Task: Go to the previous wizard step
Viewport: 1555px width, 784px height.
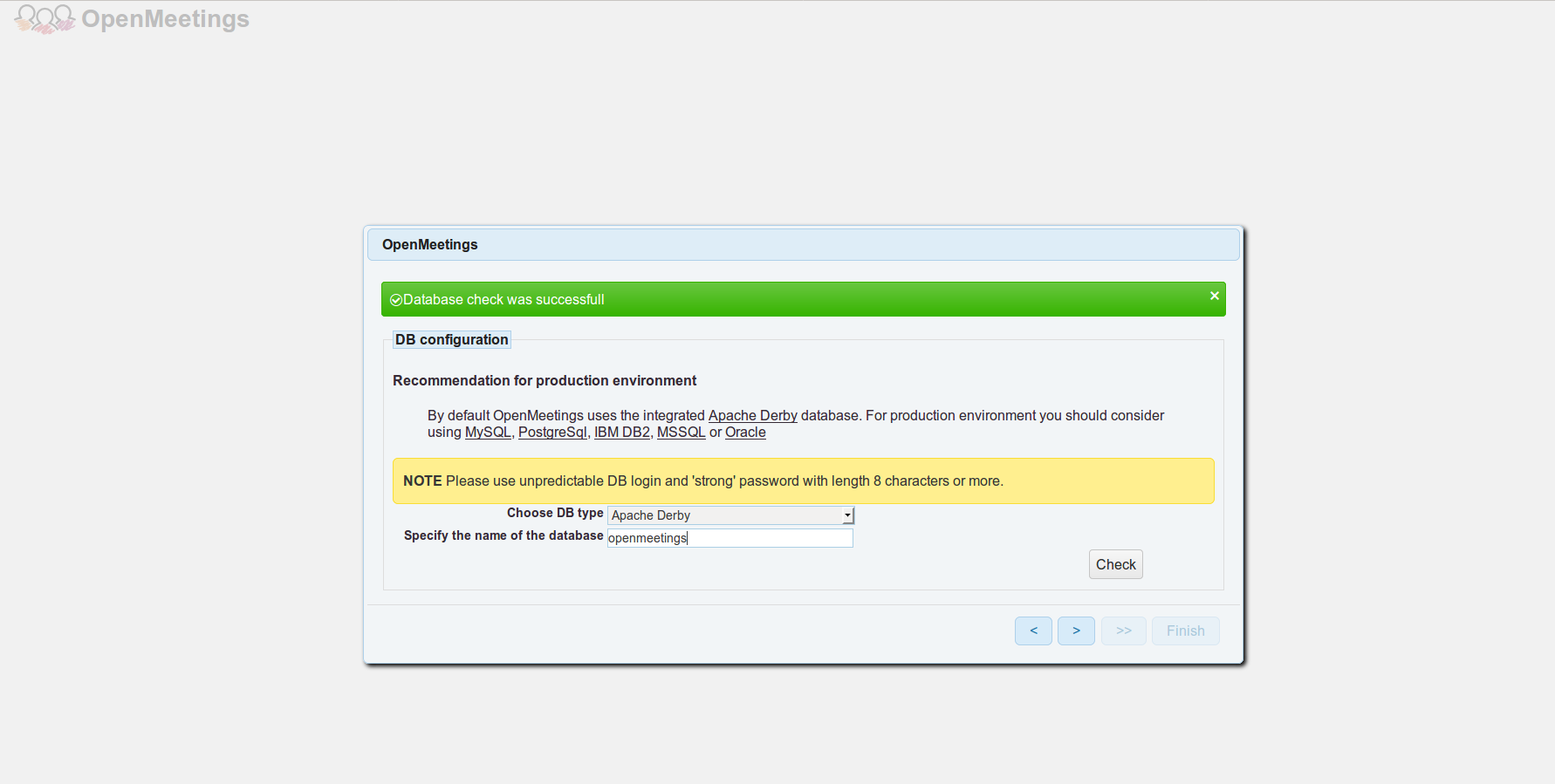Action: click(1033, 631)
